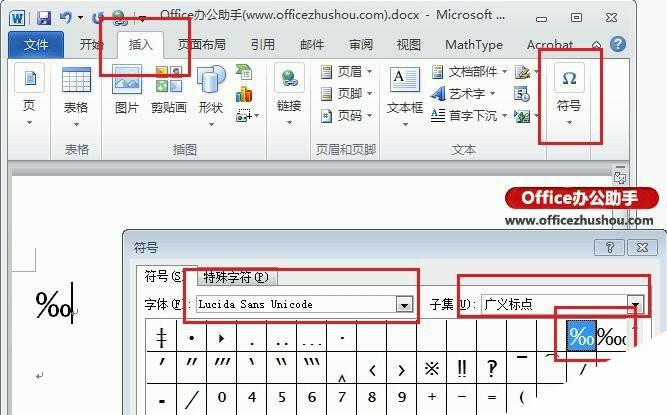The width and height of the screenshot is (667, 415).
Task: Open the 形状 shapes gallery
Action: click(x=211, y=96)
